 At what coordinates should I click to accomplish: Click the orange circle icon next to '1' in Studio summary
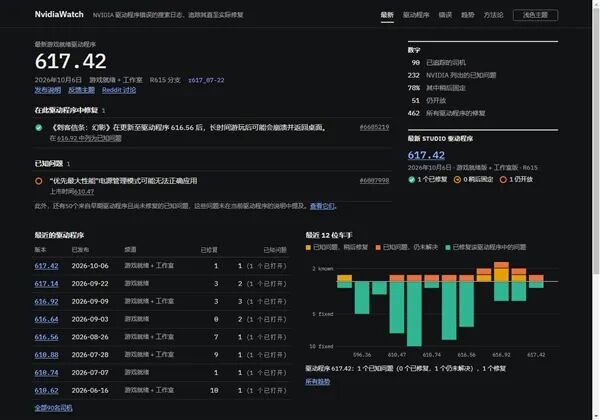click(x=503, y=179)
